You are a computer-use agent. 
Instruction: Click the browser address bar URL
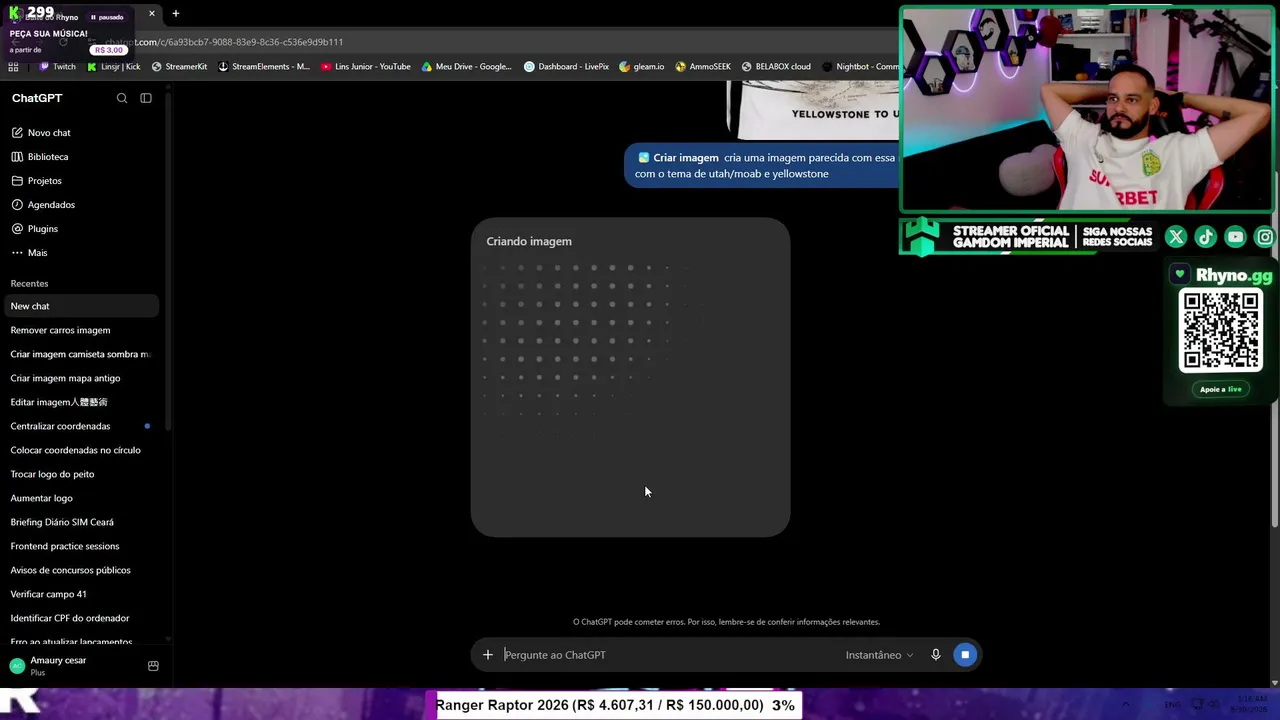224,42
